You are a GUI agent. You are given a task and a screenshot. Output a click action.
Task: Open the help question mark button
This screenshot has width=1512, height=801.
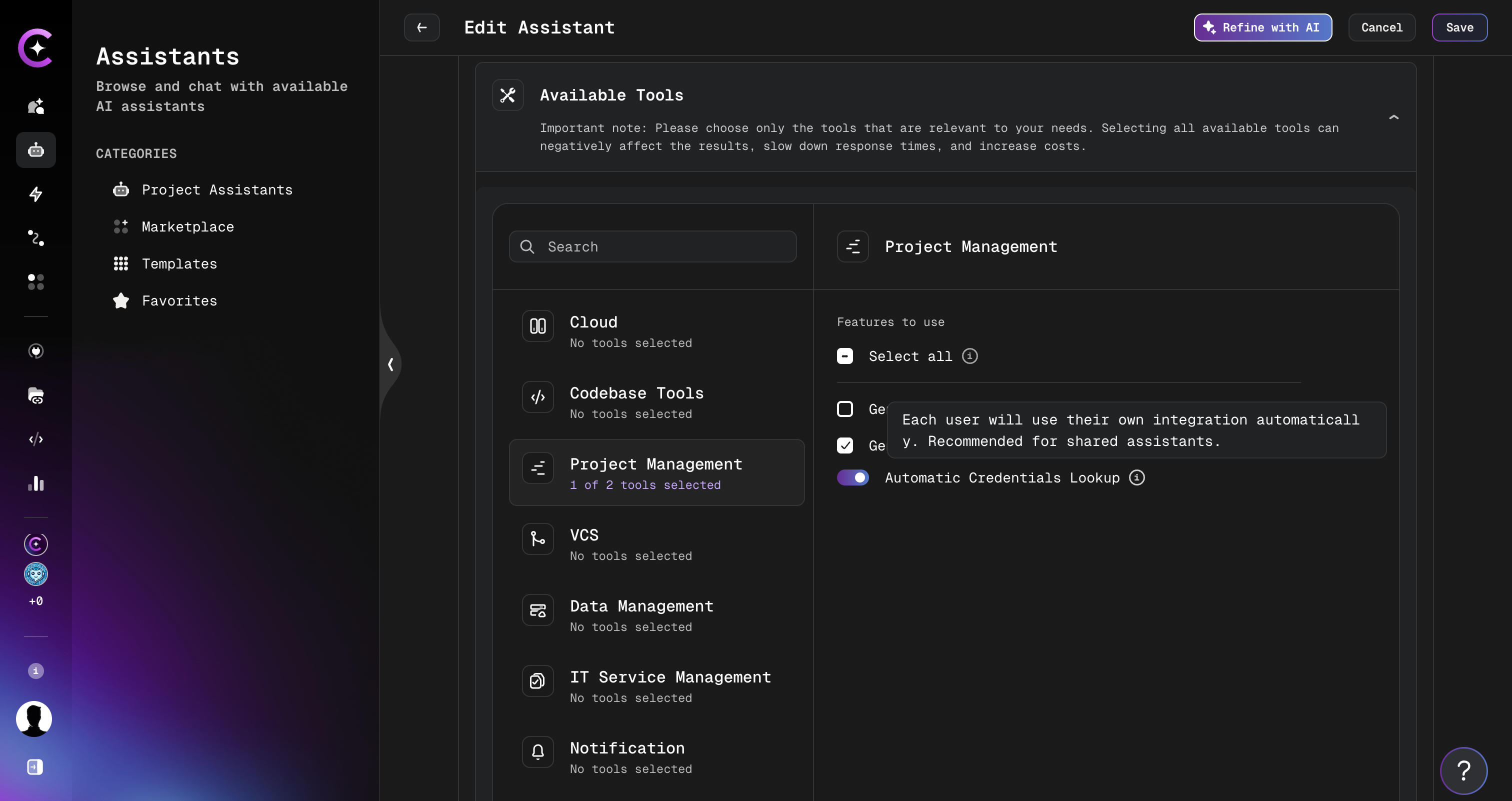[x=1463, y=770]
